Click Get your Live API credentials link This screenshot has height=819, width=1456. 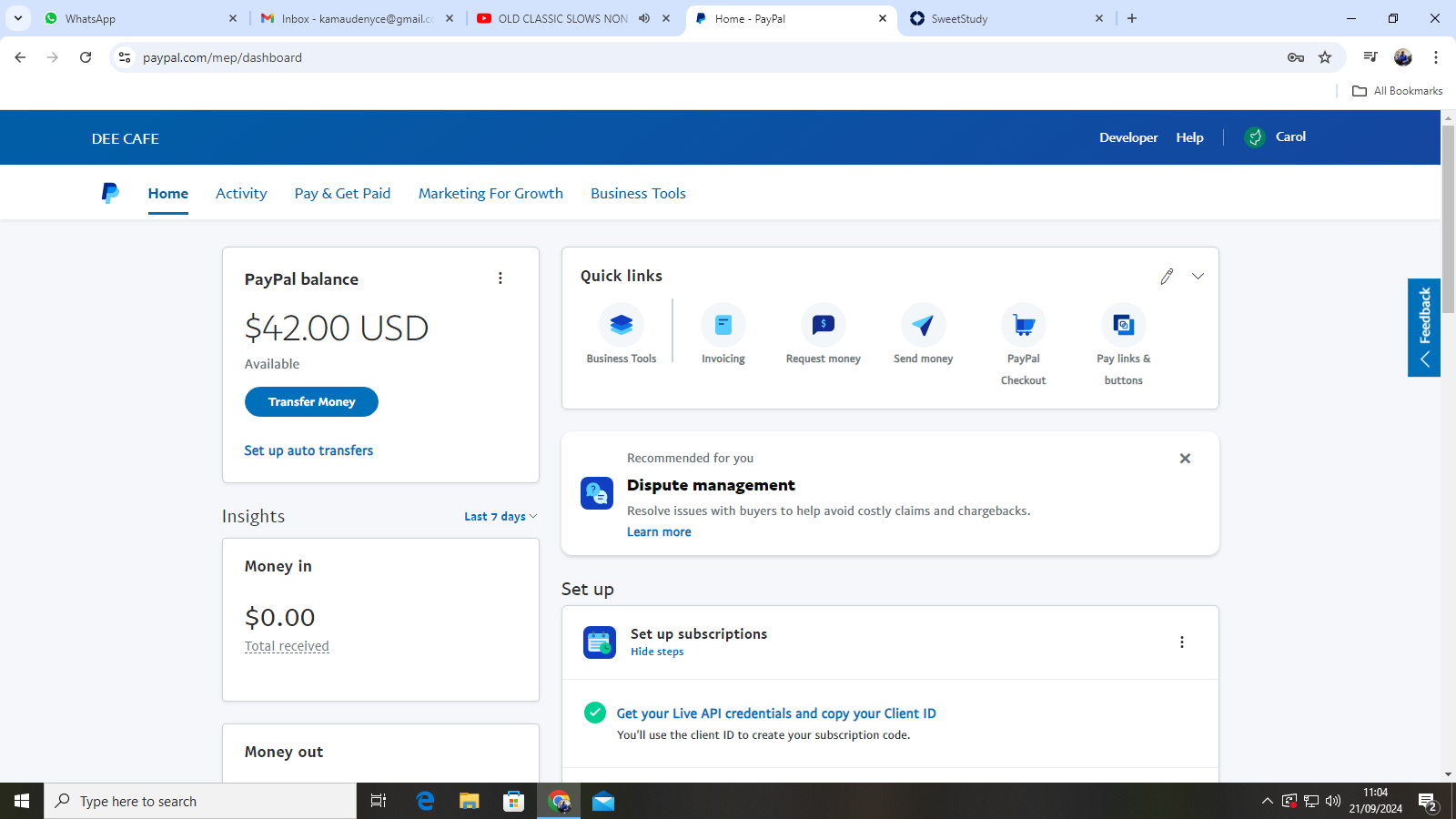coord(776,713)
